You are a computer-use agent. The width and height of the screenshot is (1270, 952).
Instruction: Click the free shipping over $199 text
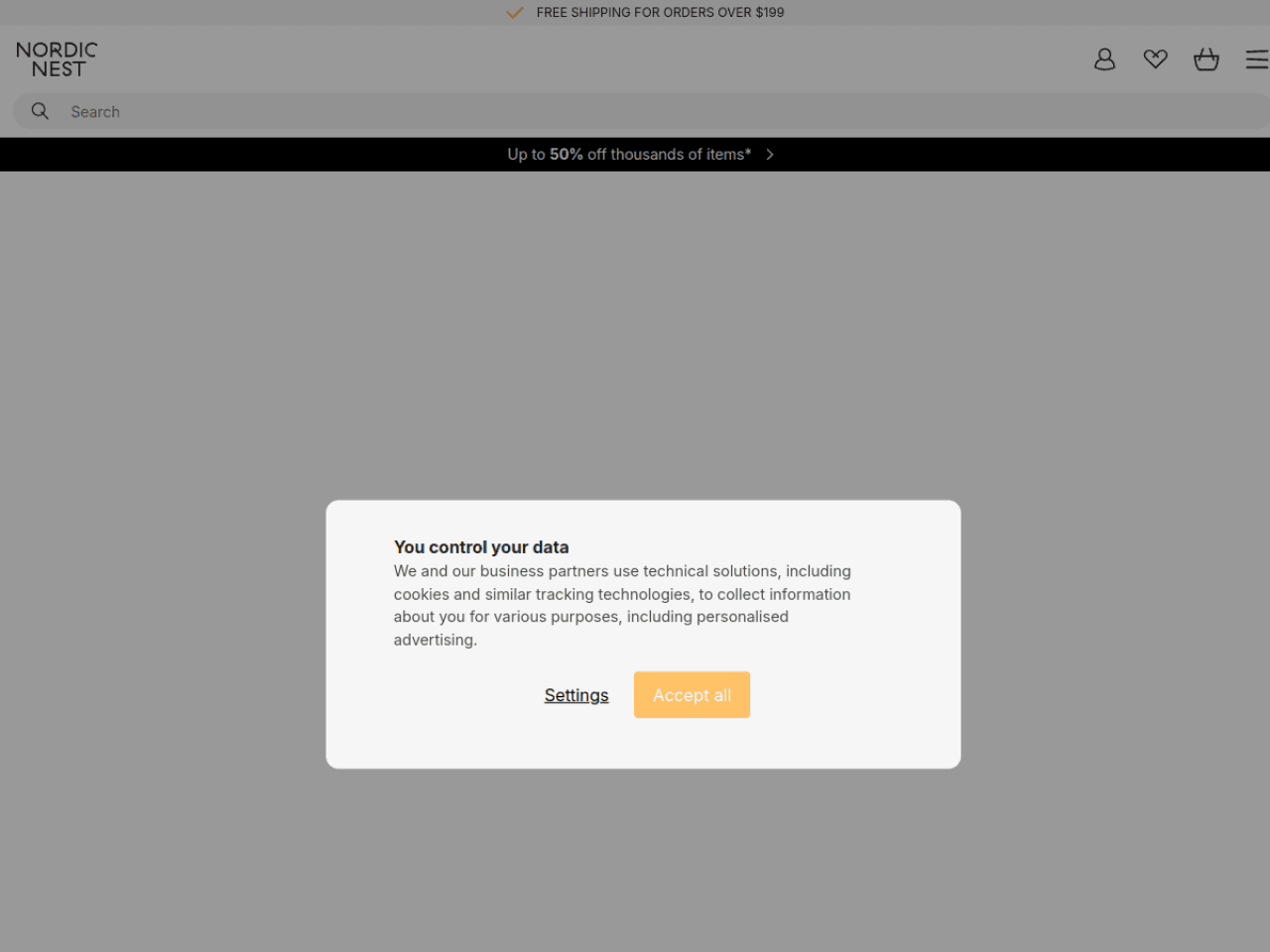[660, 13]
